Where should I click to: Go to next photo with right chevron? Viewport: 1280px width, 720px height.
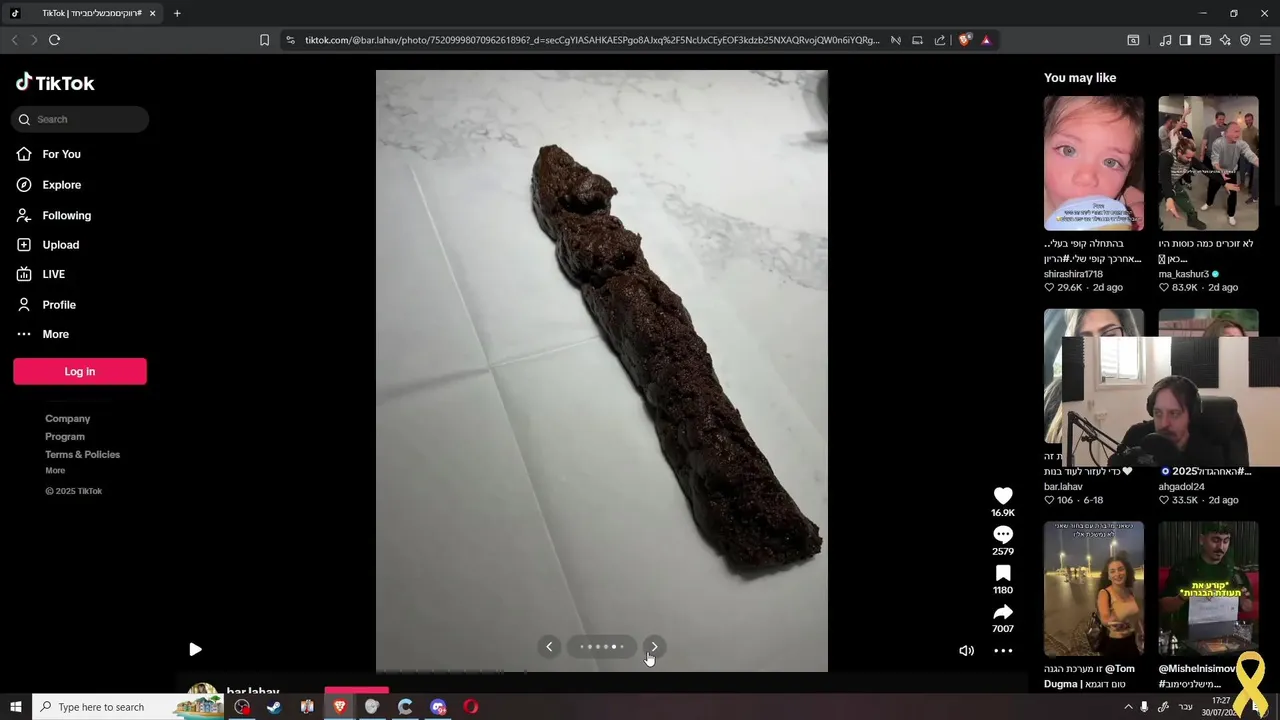pyautogui.click(x=654, y=647)
